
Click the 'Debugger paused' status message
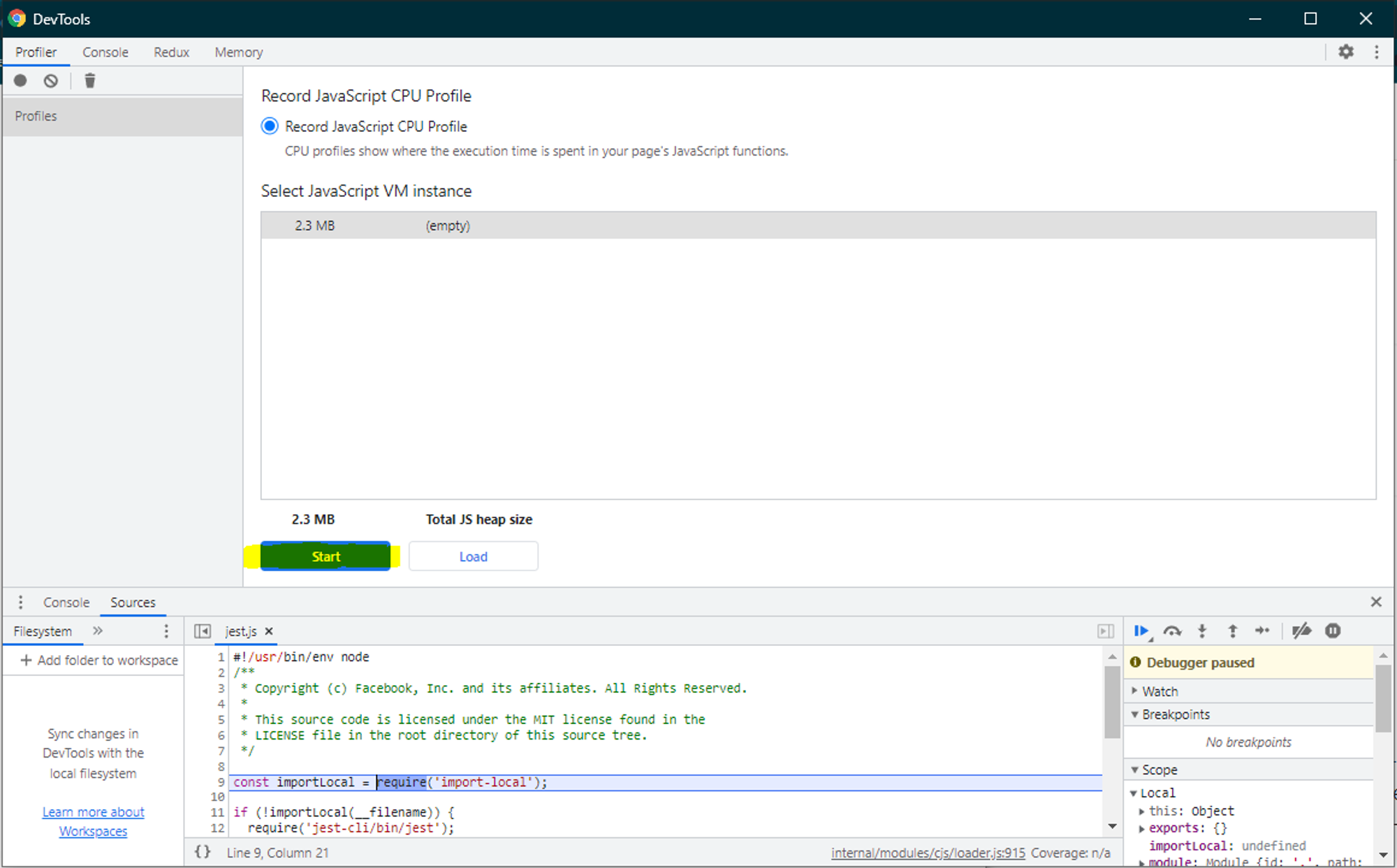click(x=1200, y=663)
